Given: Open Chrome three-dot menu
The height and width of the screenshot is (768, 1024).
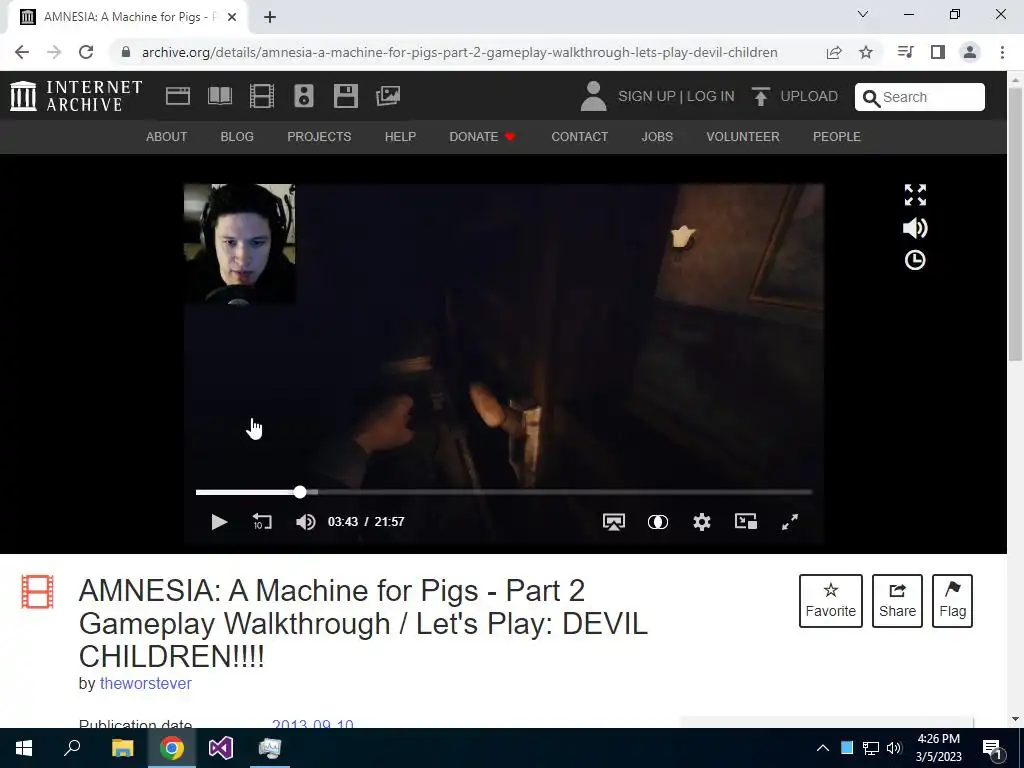Looking at the screenshot, I should (x=1002, y=52).
